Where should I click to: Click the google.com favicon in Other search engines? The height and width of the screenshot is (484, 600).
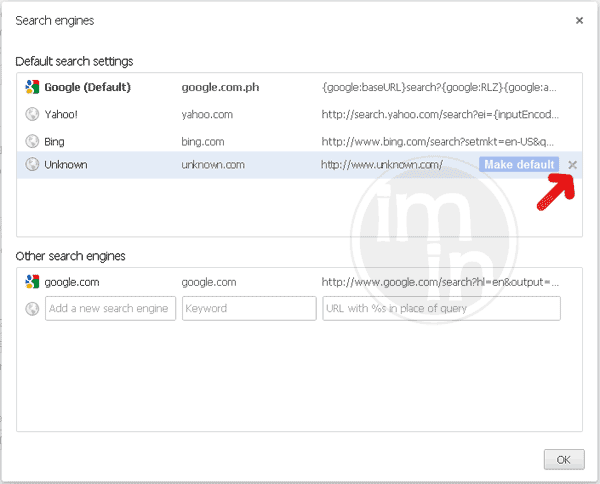[x=32, y=282]
